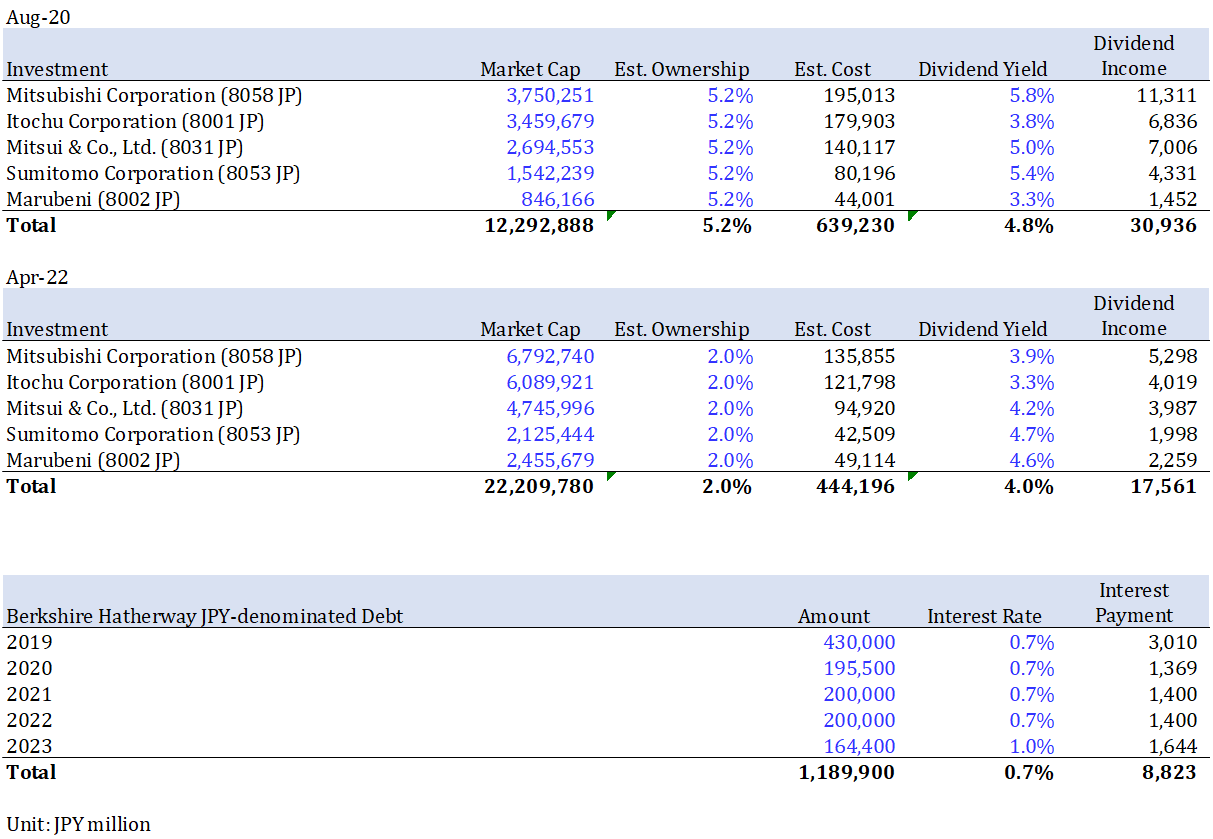The width and height of the screenshot is (1213, 839).
Task: Select est. cost 135,855
Action: click(x=861, y=356)
